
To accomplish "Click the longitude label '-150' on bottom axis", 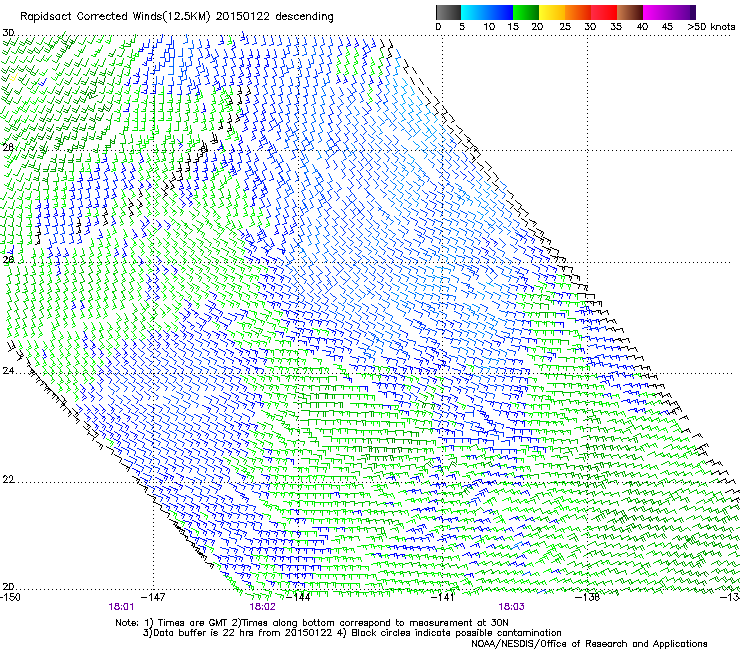I will click(10, 597).
